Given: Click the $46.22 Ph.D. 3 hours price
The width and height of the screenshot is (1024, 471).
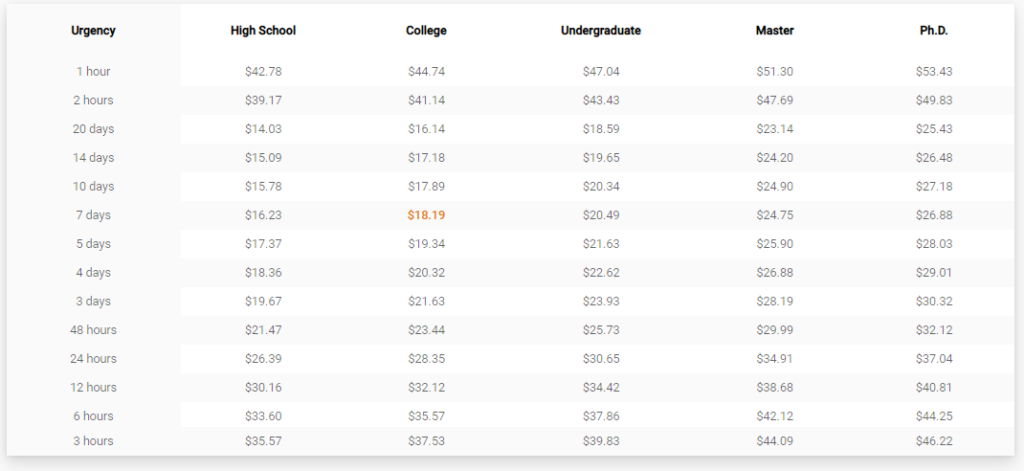Looking at the screenshot, I should [x=934, y=441].
